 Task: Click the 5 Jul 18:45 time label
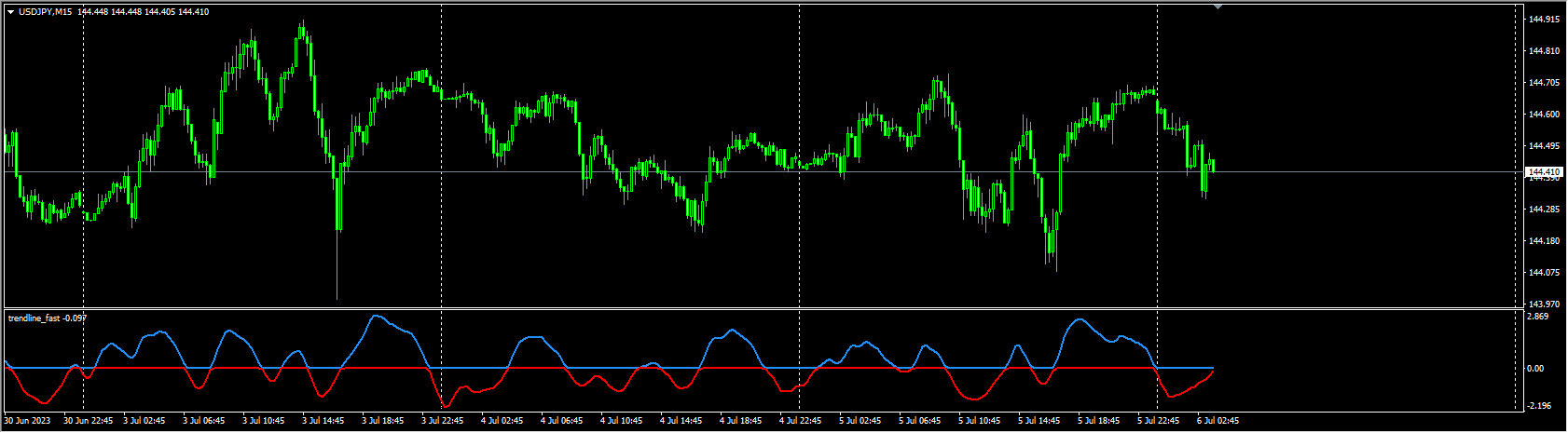[1099, 421]
